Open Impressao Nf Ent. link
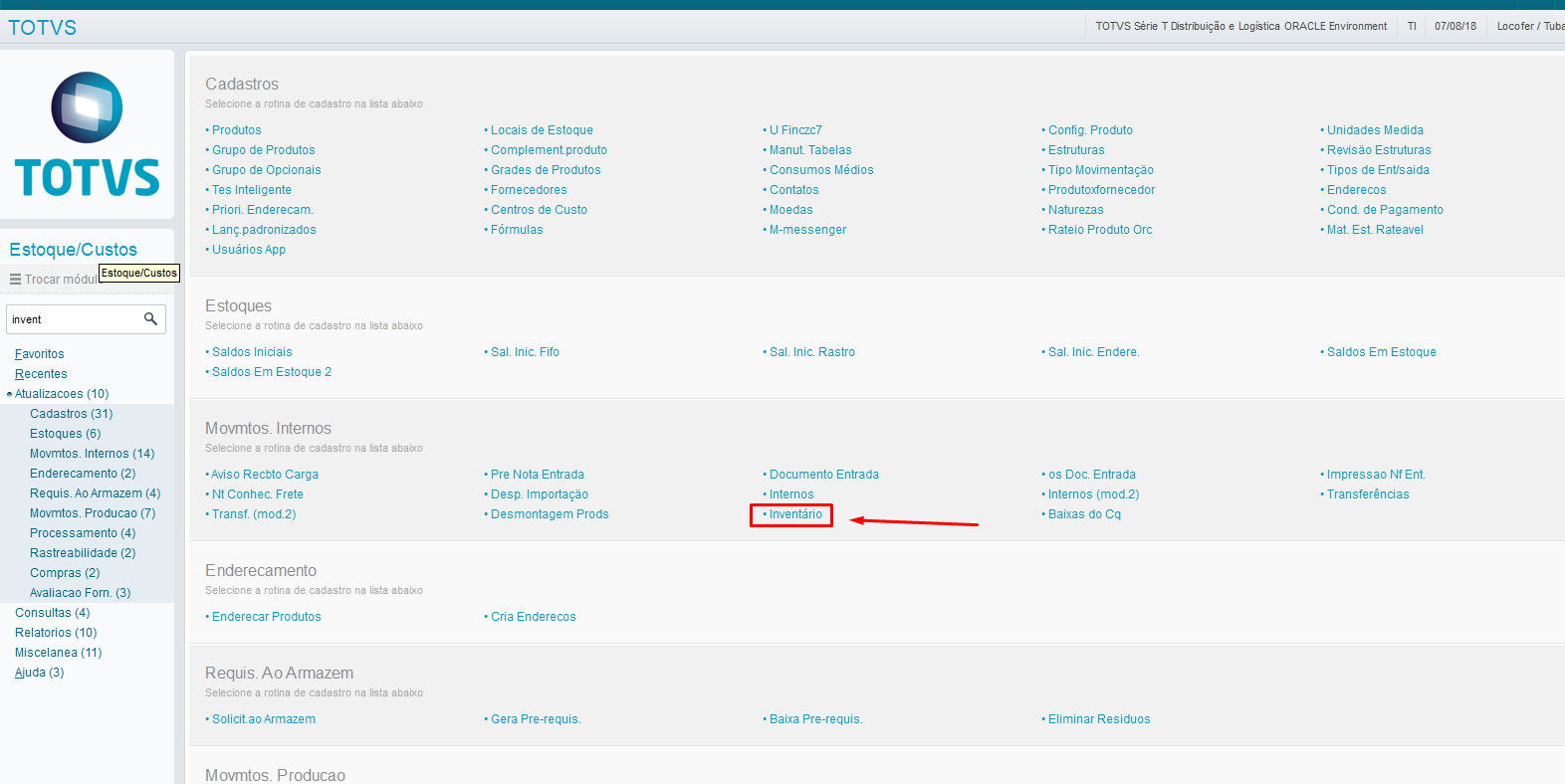1565x784 pixels. coord(1376,475)
